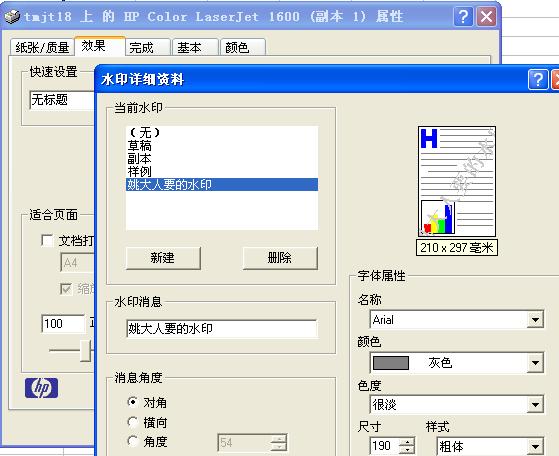Toggle the 文档打印 checkbox
559x456 pixels.
47,240
